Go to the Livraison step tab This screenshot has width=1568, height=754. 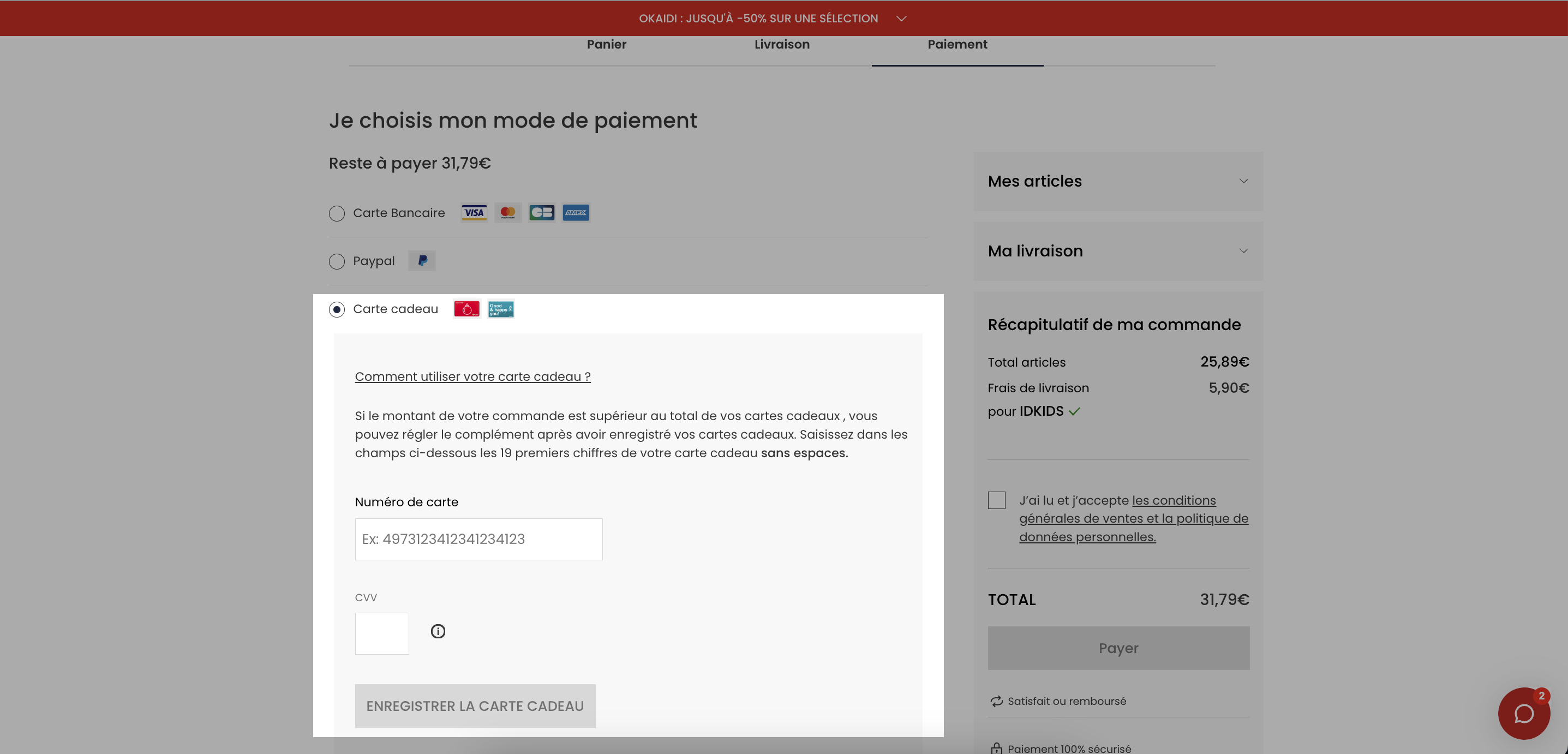[x=782, y=44]
